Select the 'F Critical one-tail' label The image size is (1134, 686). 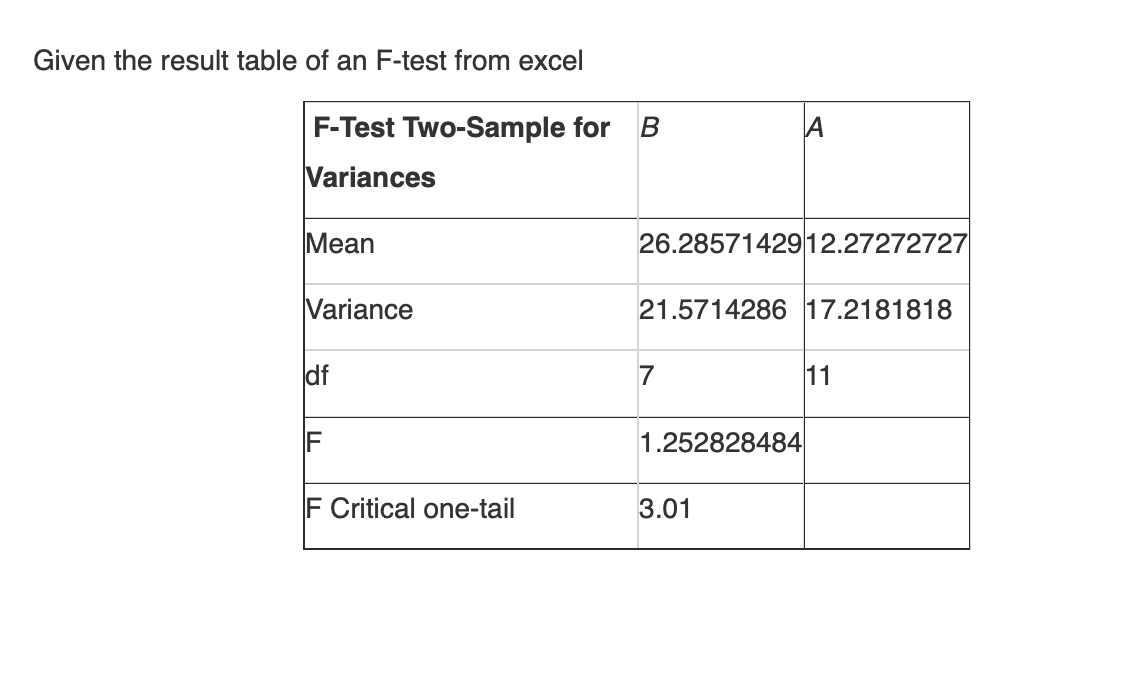tap(410, 508)
